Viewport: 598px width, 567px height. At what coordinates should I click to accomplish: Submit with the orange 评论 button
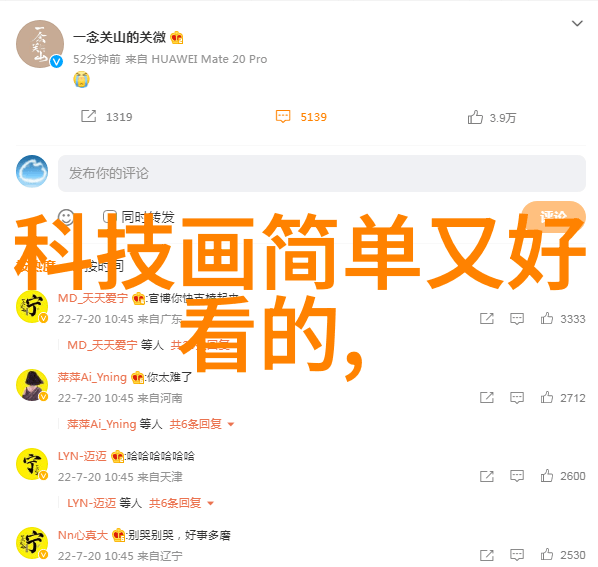pos(553,217)
